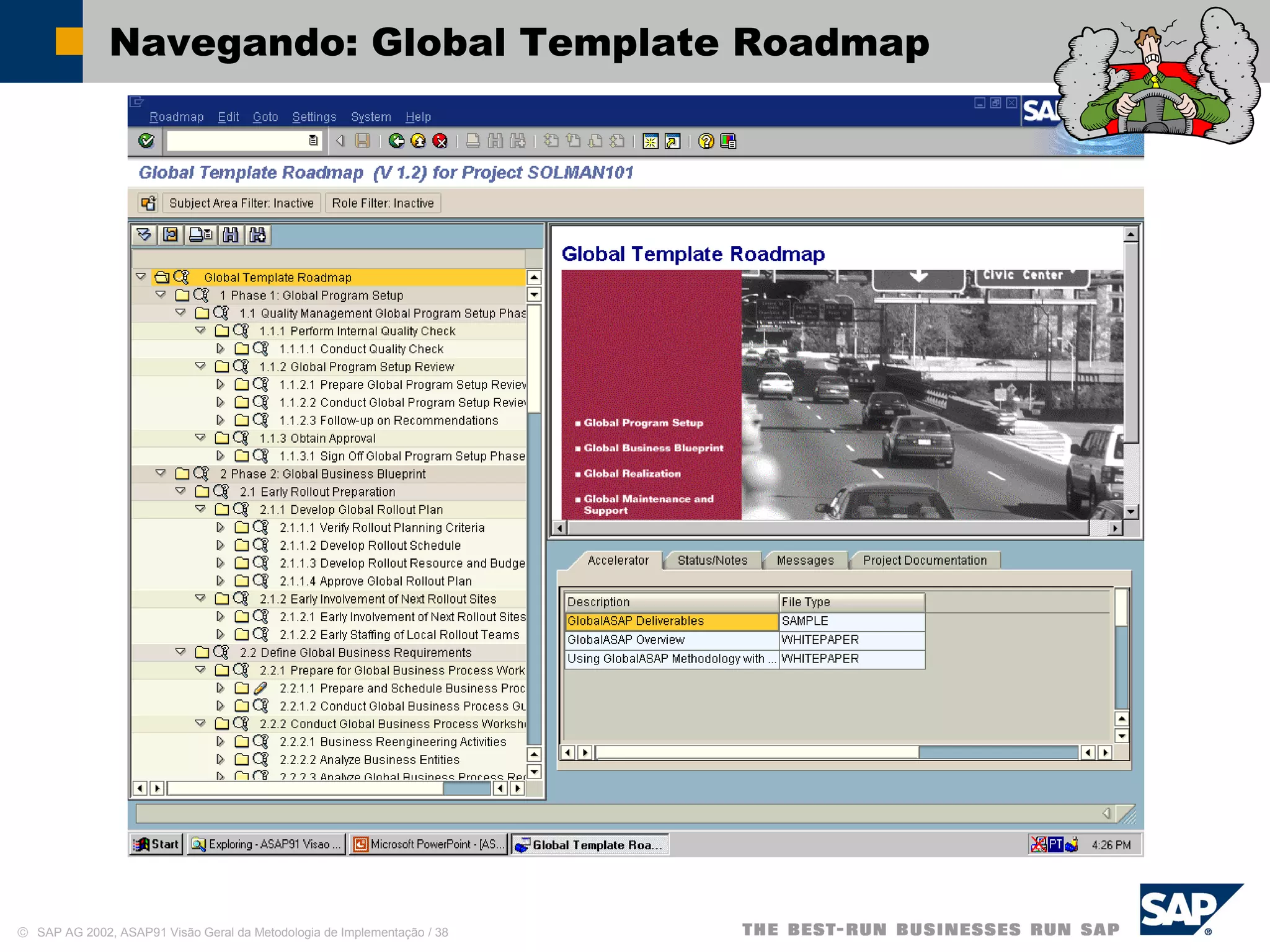Screen dimensions: 1270x952
Task: Click the accelerator table horizontal scrollbar
Action: click(x=837, y=752)
